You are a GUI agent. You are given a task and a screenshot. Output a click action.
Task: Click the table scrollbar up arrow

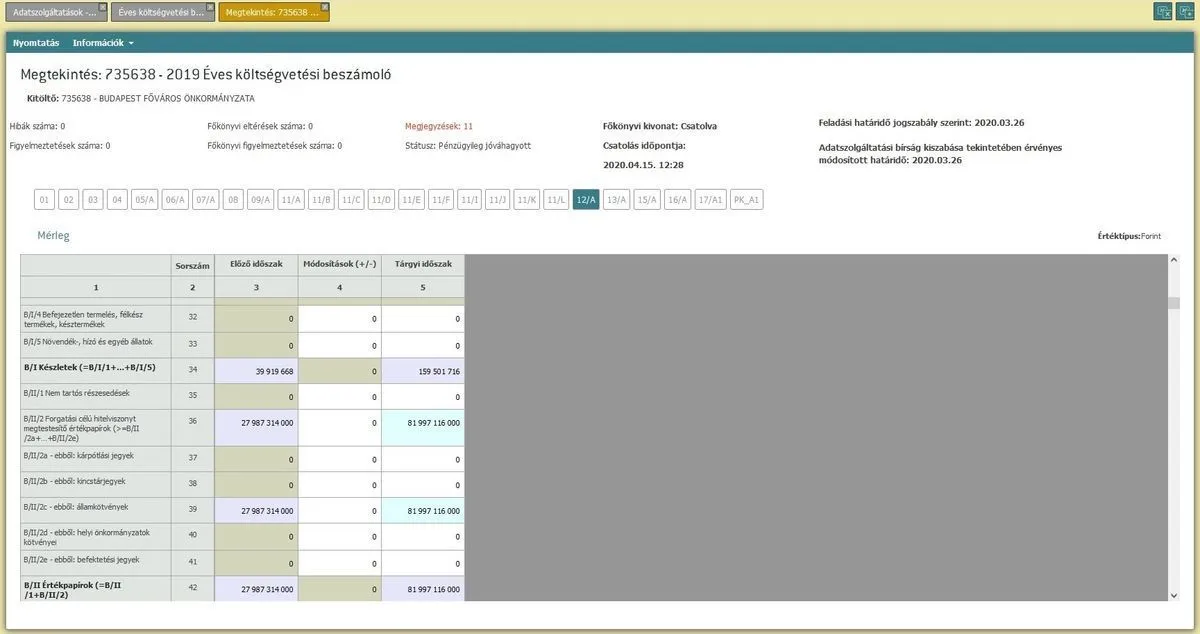point(1173,261)
